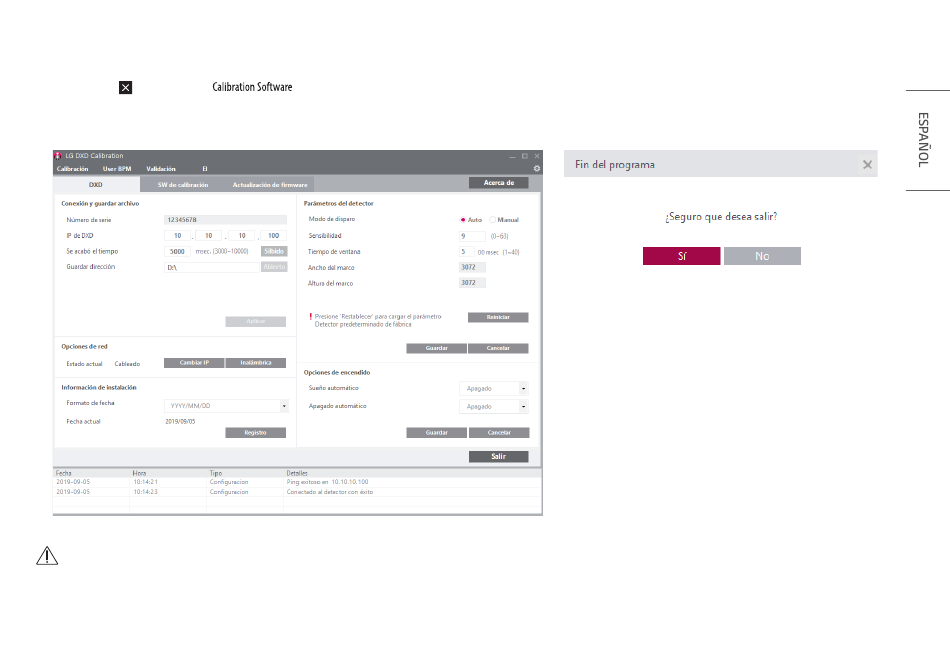The width and height of the screenshot is (950, 670).
Task: Click the Inalámbrica button
Action: point(256,363)
